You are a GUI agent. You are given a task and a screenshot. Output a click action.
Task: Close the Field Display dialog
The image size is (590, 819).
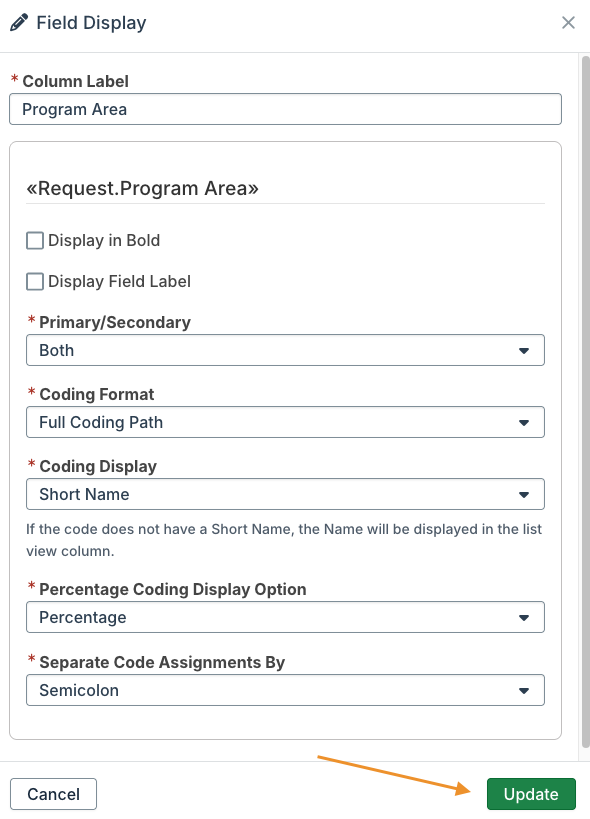[568, 22]
